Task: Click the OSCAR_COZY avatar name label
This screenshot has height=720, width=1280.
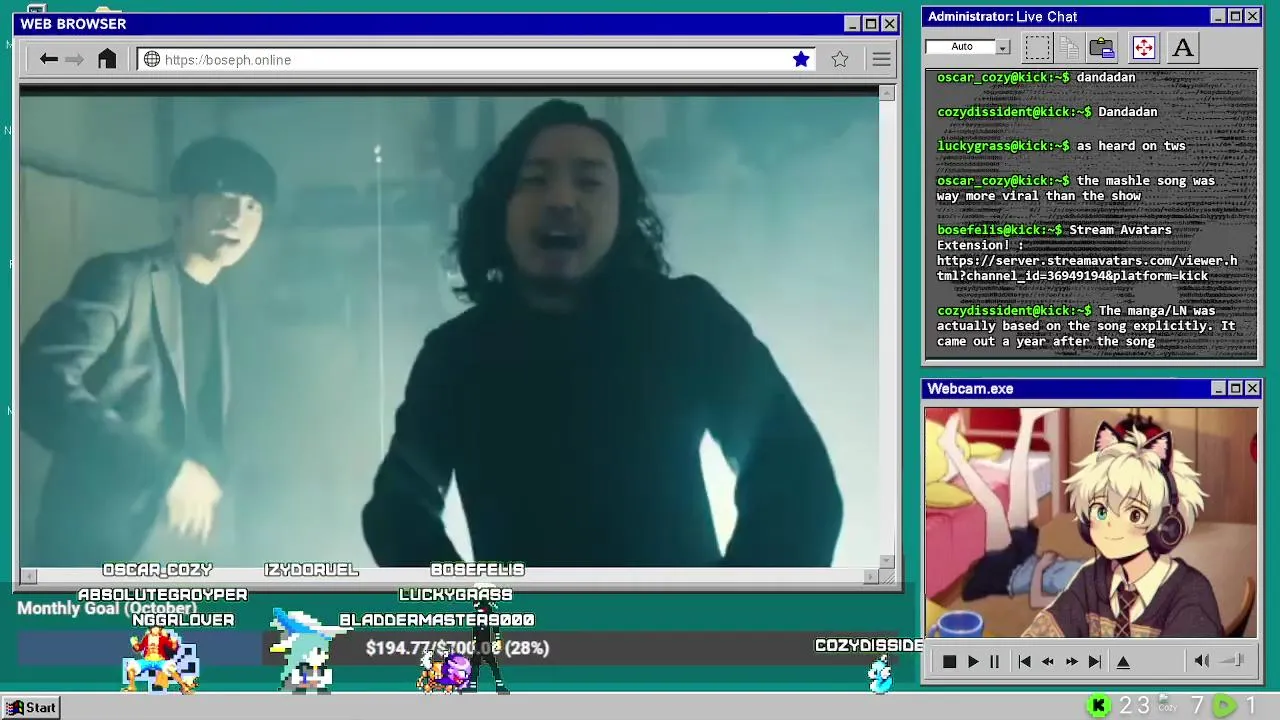Action: [157, 570]
